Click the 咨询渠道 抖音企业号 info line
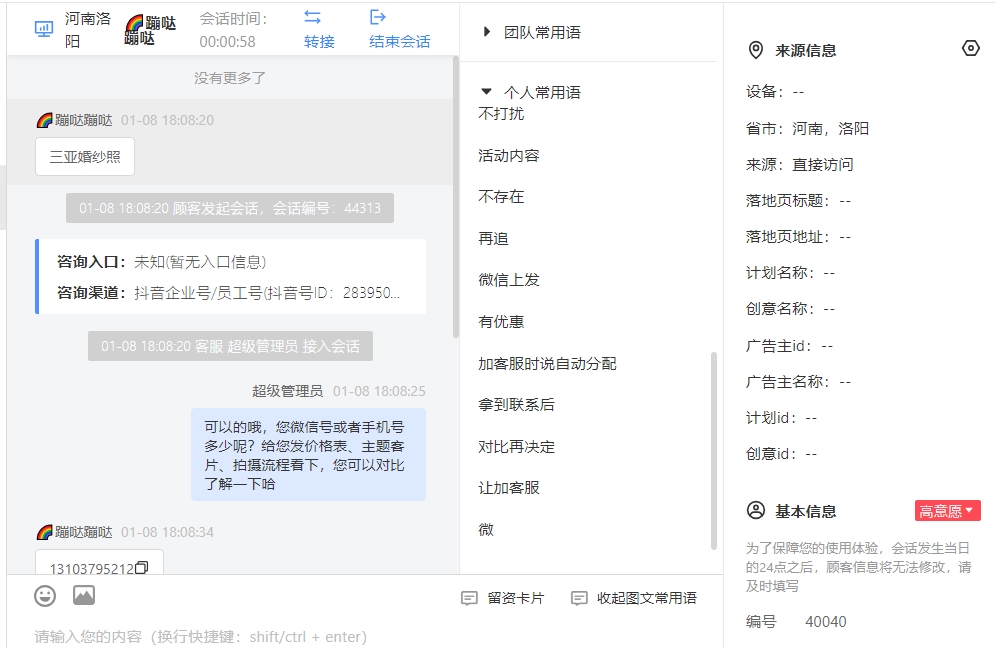The width and height of the screenshot is (995, 648). [228, 293]
